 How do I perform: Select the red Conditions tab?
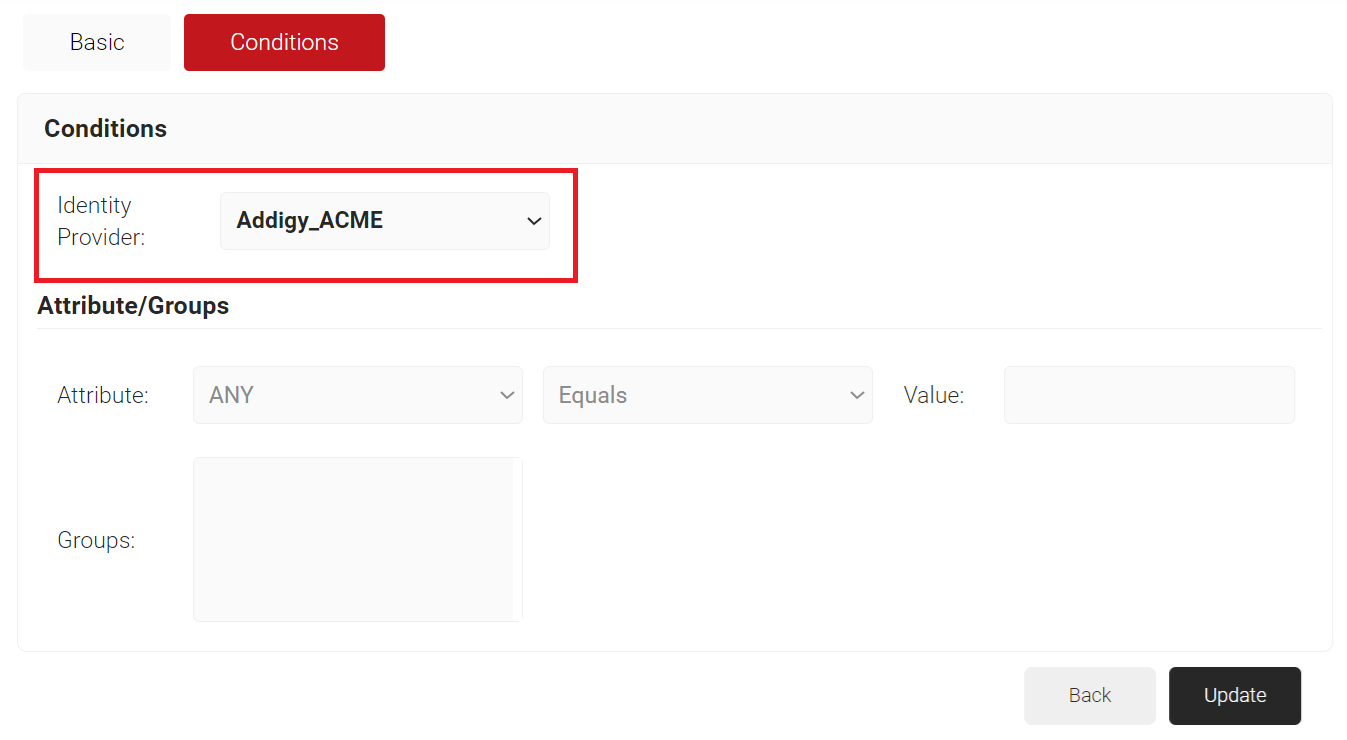(284, 42)
